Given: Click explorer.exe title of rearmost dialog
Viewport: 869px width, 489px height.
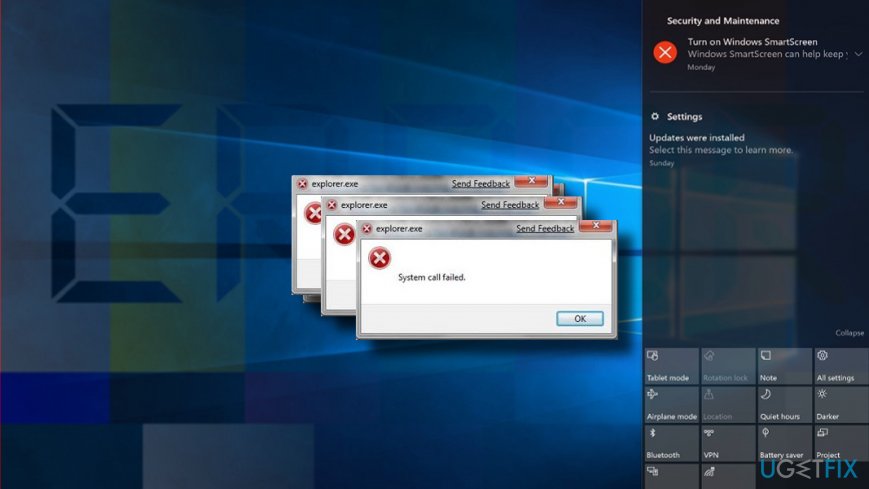Looking at the screenshot, I should click(335, 184).
